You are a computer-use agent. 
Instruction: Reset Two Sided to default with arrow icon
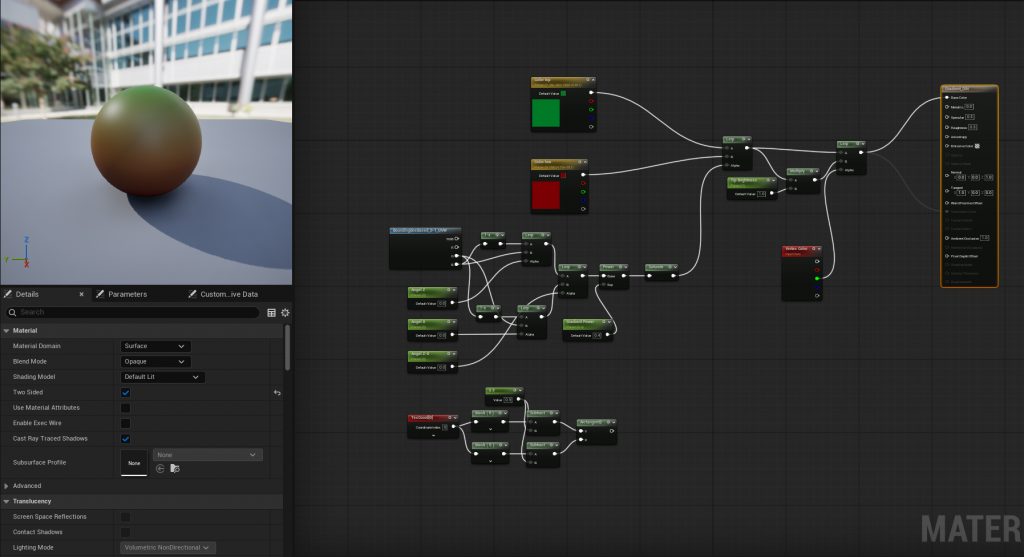click(x=277, y=393)
